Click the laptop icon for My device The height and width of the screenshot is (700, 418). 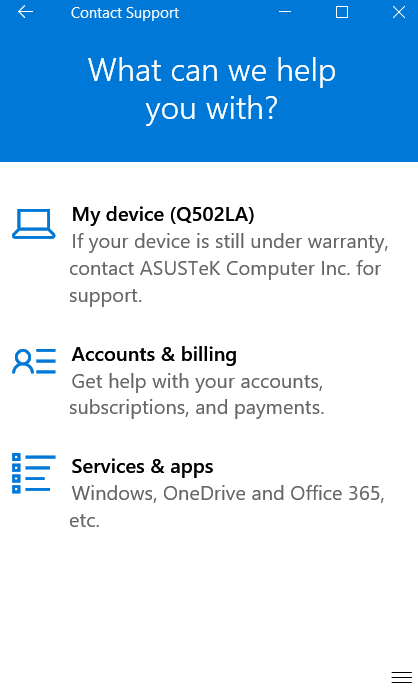point(34,224)
